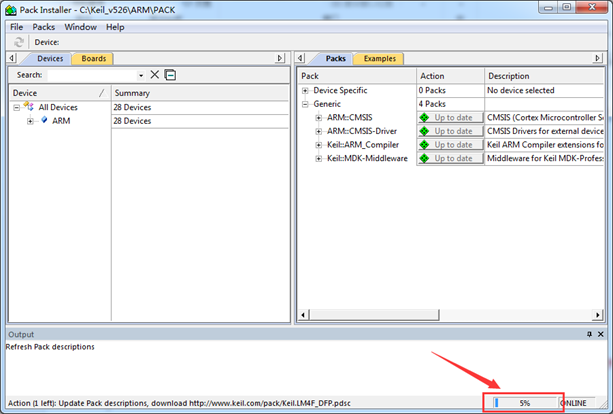613x414 pixels.
Task: Pin the Output panel
Action: [x=589, y=334]
